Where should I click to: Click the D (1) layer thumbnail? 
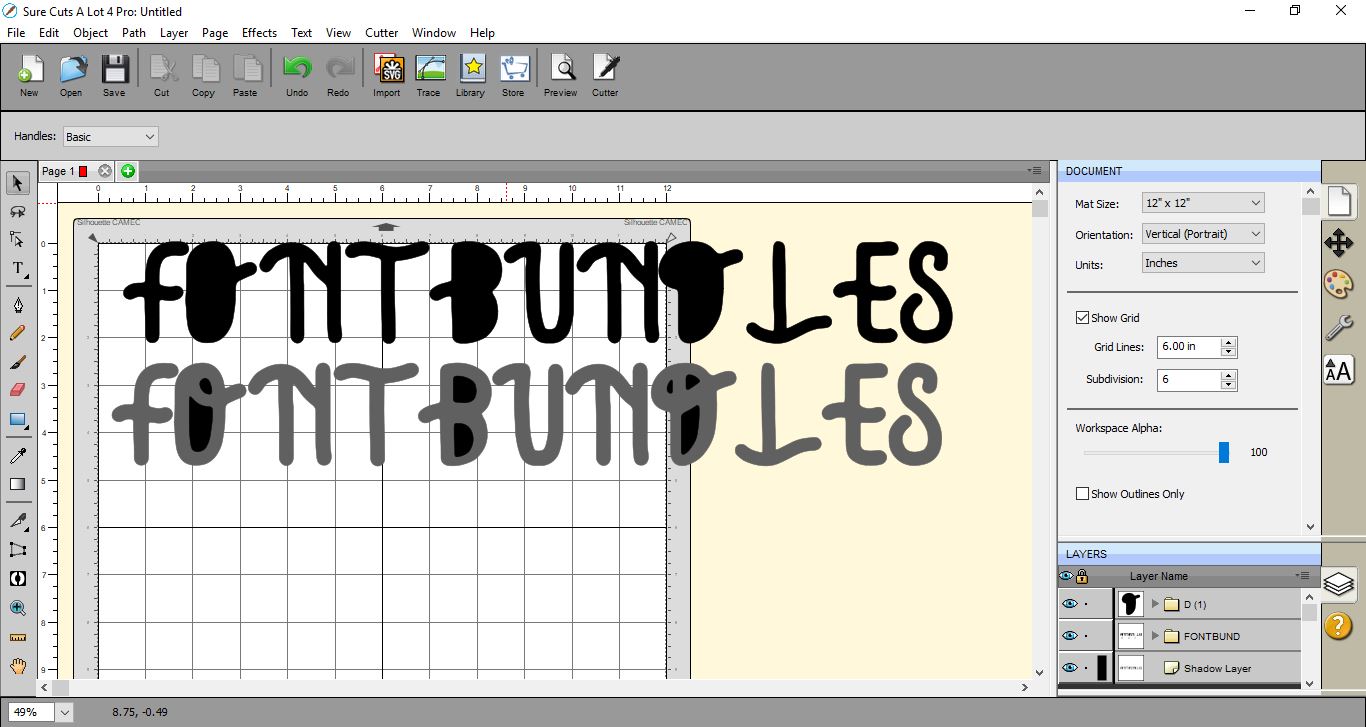[1131, 603]
